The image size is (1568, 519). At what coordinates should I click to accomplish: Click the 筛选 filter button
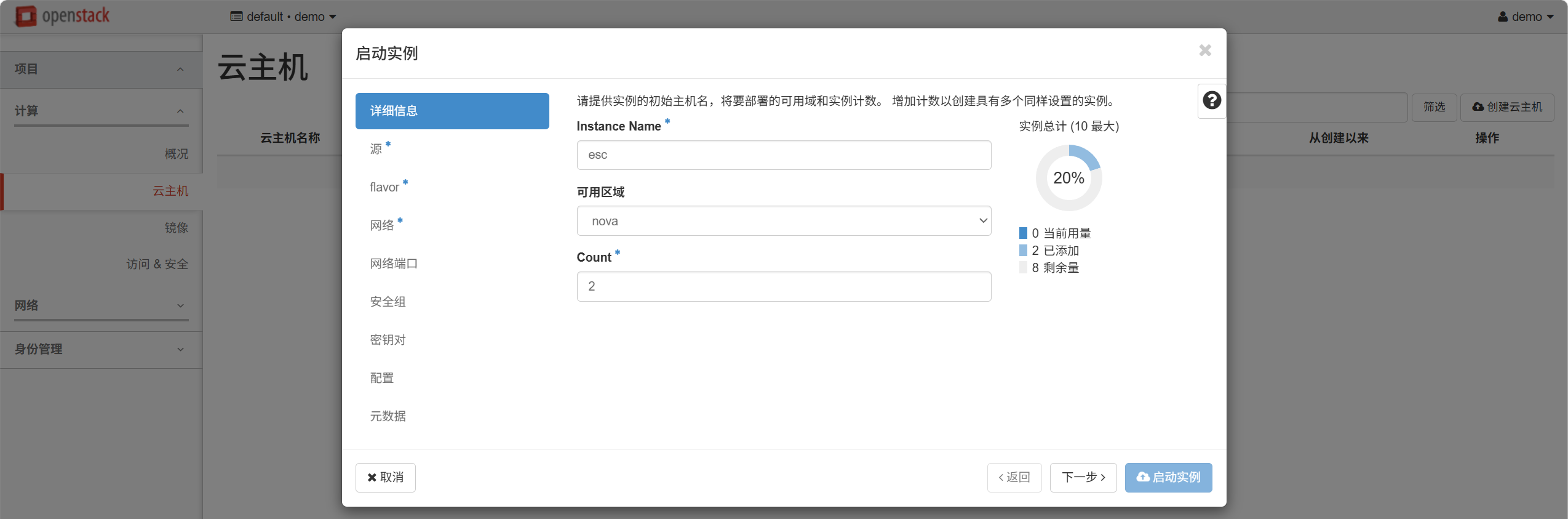(1434, 108)
